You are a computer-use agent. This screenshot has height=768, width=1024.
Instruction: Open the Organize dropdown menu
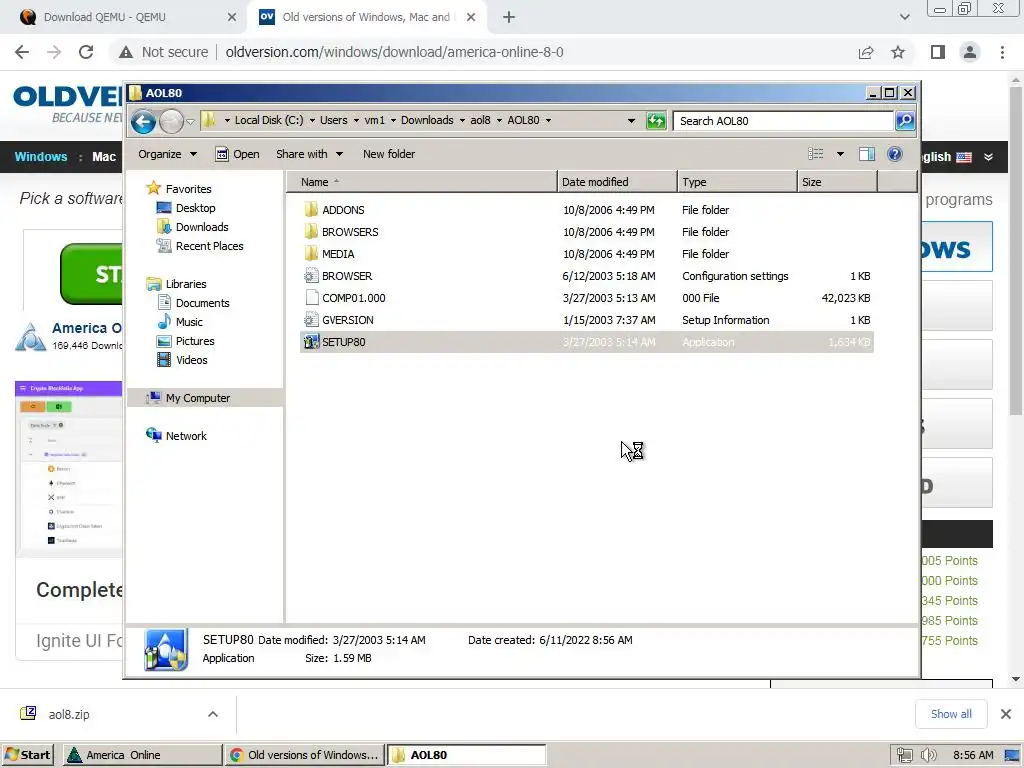[x=167, y=154]
